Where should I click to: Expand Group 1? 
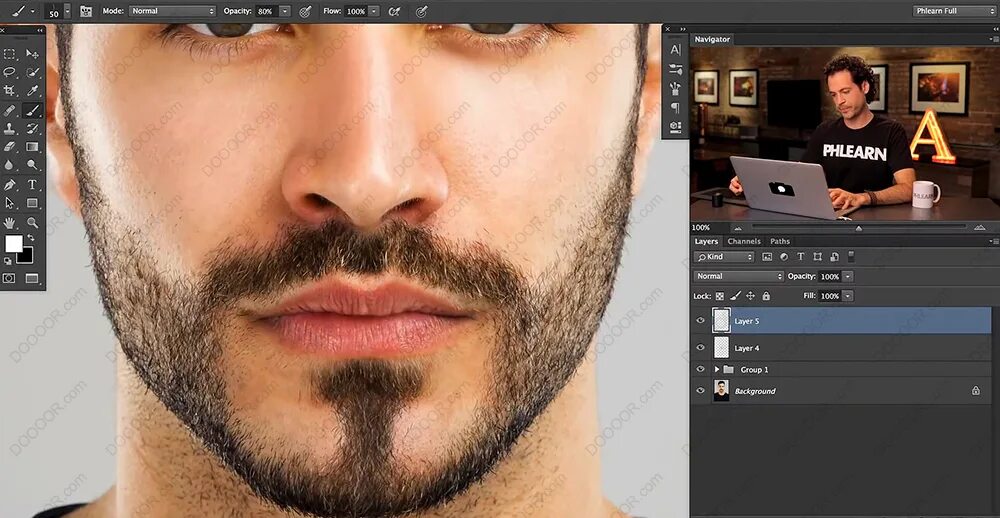(x=717, y=369)
